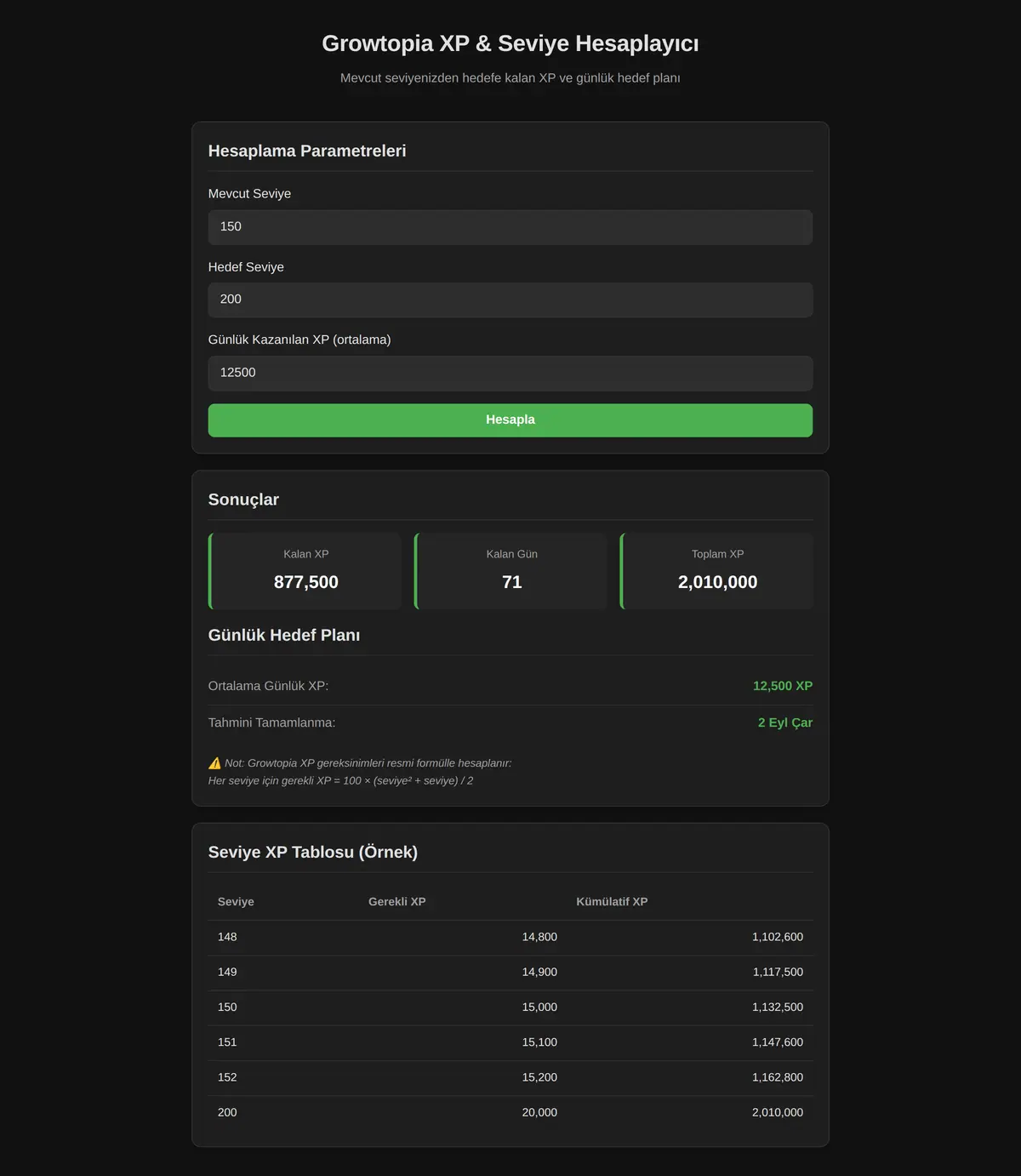The height and width of the screenshot is (1176, 1021).
Task: Click the 20,000 required XP cell
Action: pos(539,1112)
